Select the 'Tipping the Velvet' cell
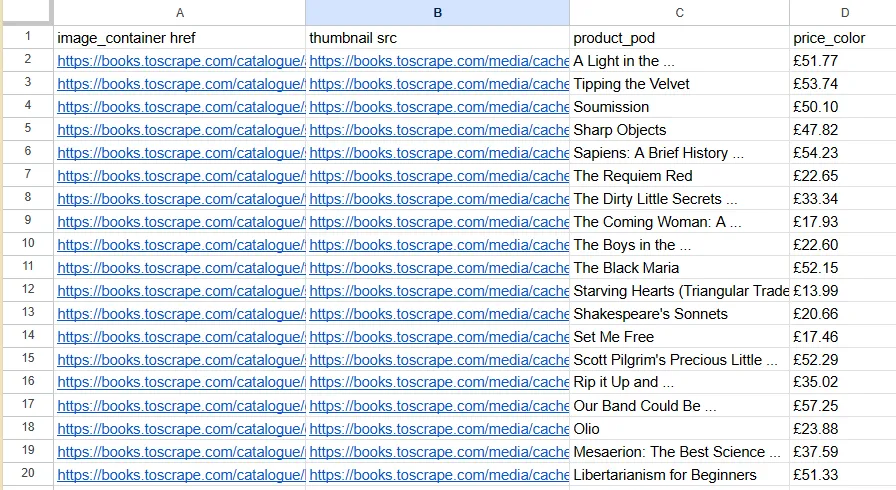Screen dimensions: 896x490 [679, 83]
